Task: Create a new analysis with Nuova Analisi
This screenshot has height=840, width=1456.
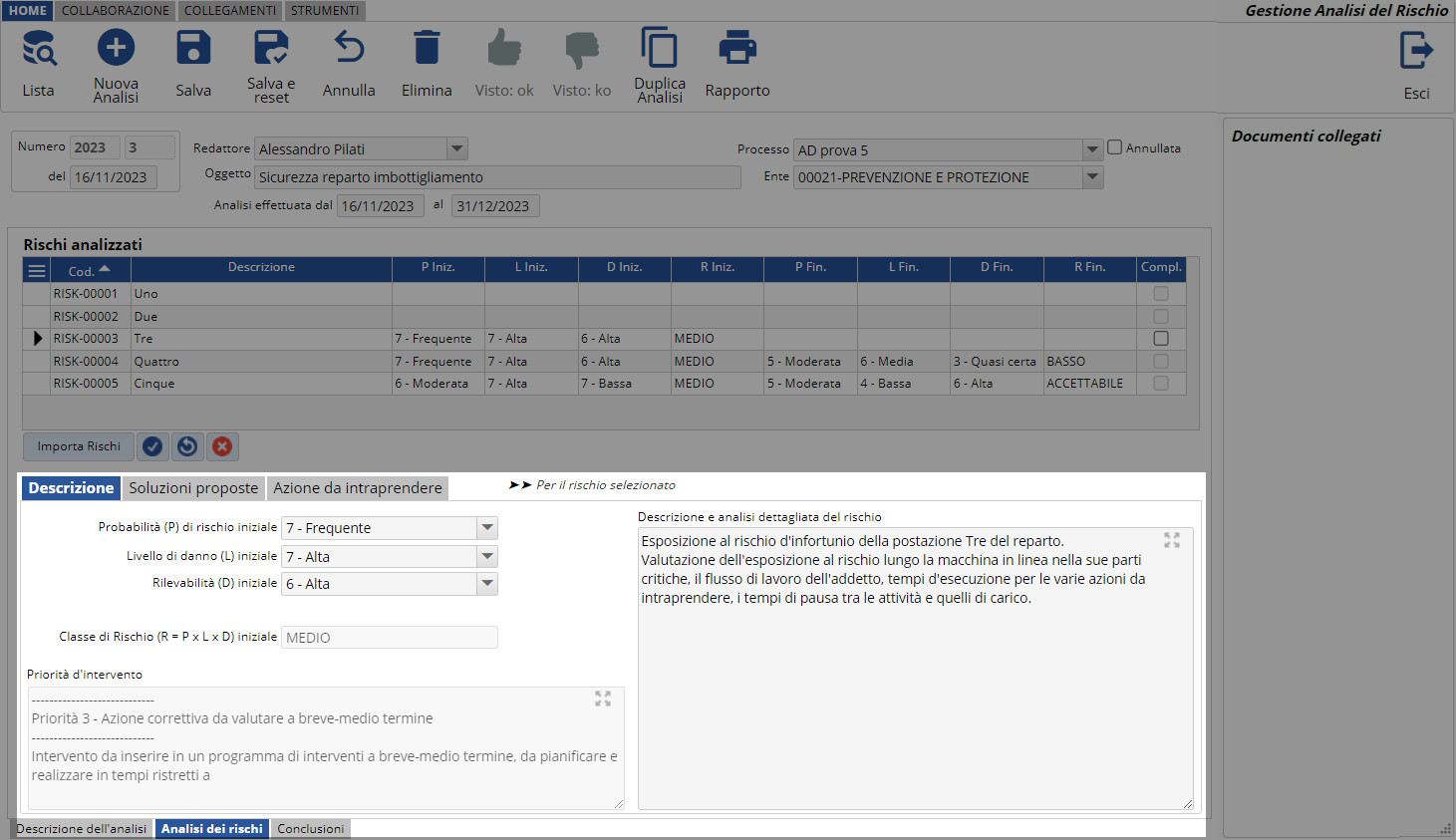Action: click(116, 49)
